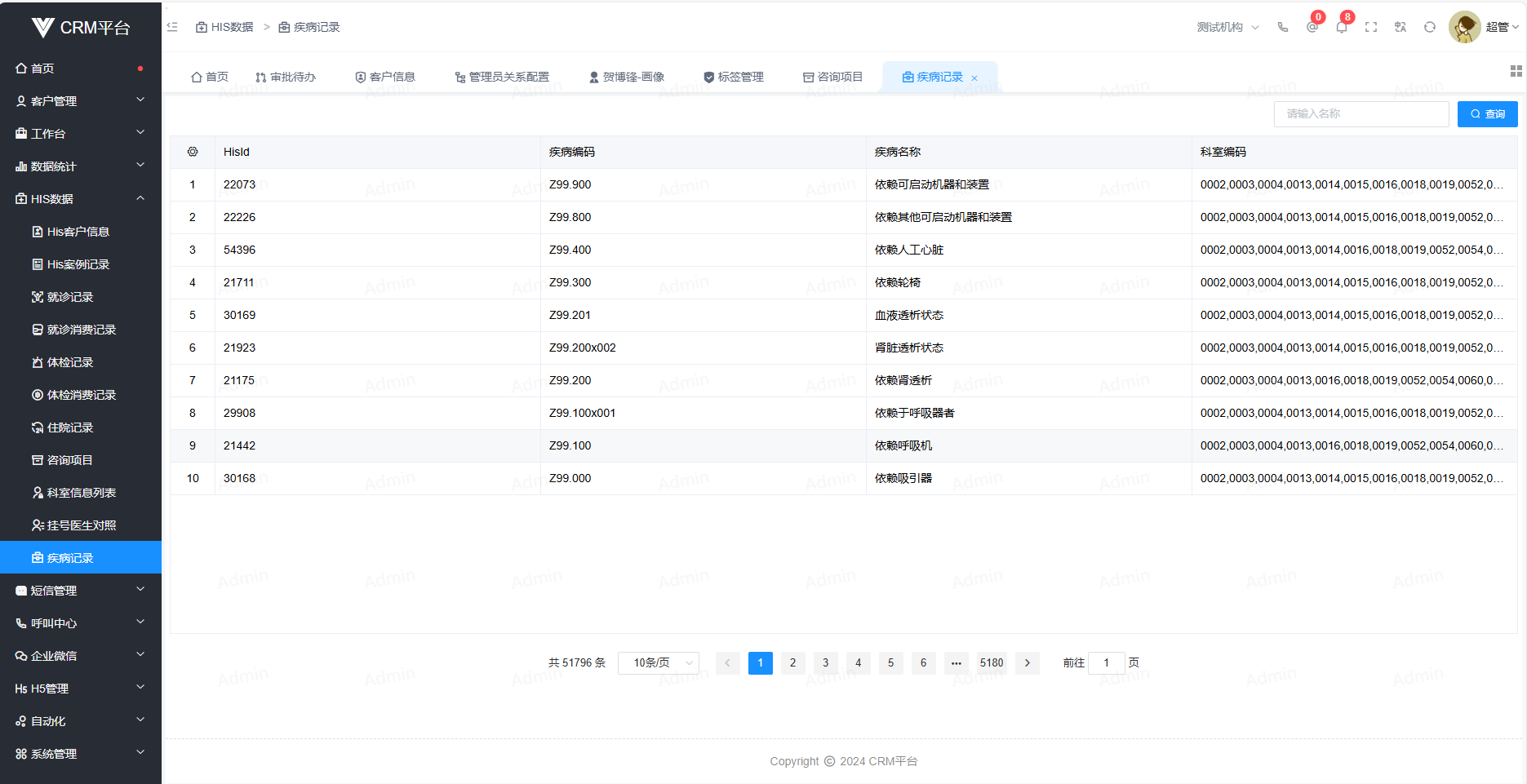Switch to the 首页 tab
Image resolution: width=1527 pixels, height=784 pixels.
click(210, 77)
